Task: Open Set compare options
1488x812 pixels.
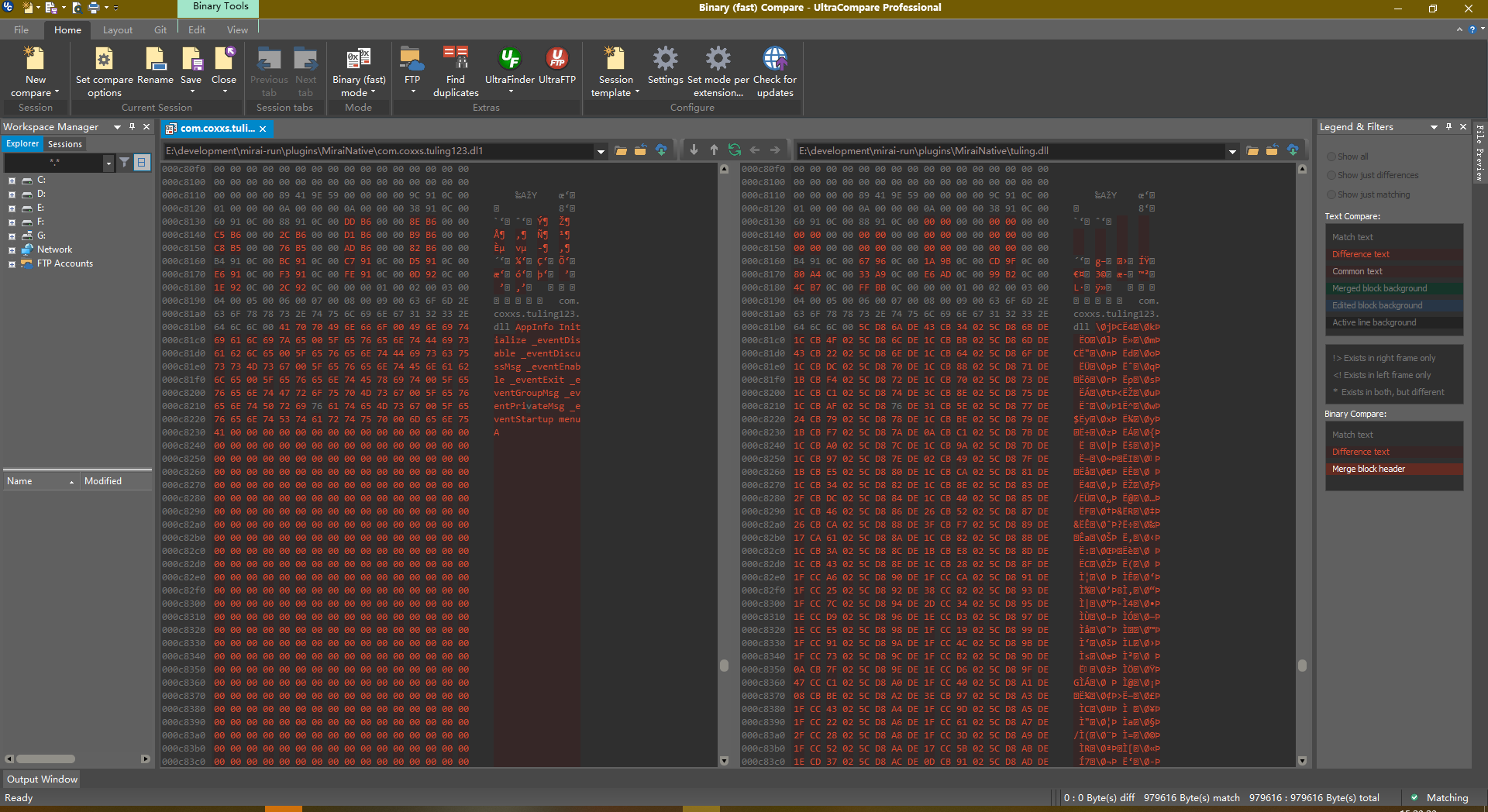Action: pyautogui.click(x=105, y=71)
